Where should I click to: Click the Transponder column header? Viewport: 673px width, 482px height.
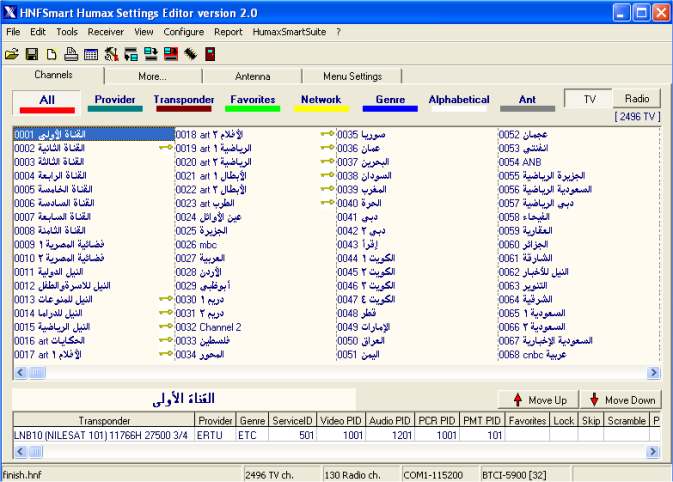tap(104, 421)
